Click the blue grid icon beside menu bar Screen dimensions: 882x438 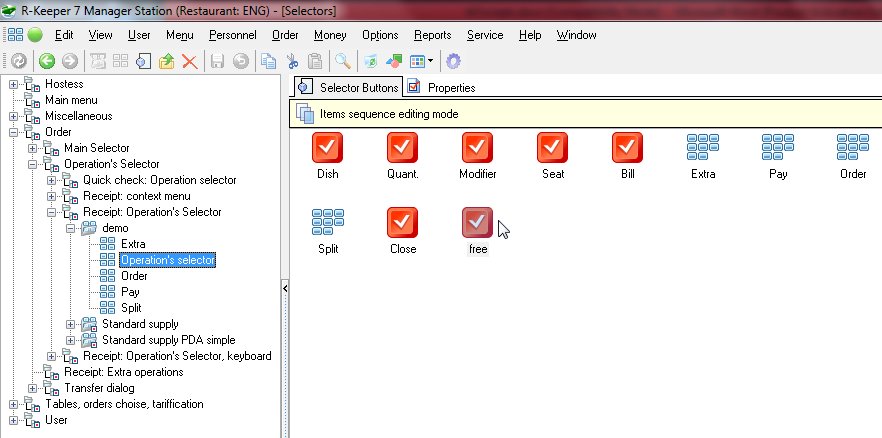(15, 35)
